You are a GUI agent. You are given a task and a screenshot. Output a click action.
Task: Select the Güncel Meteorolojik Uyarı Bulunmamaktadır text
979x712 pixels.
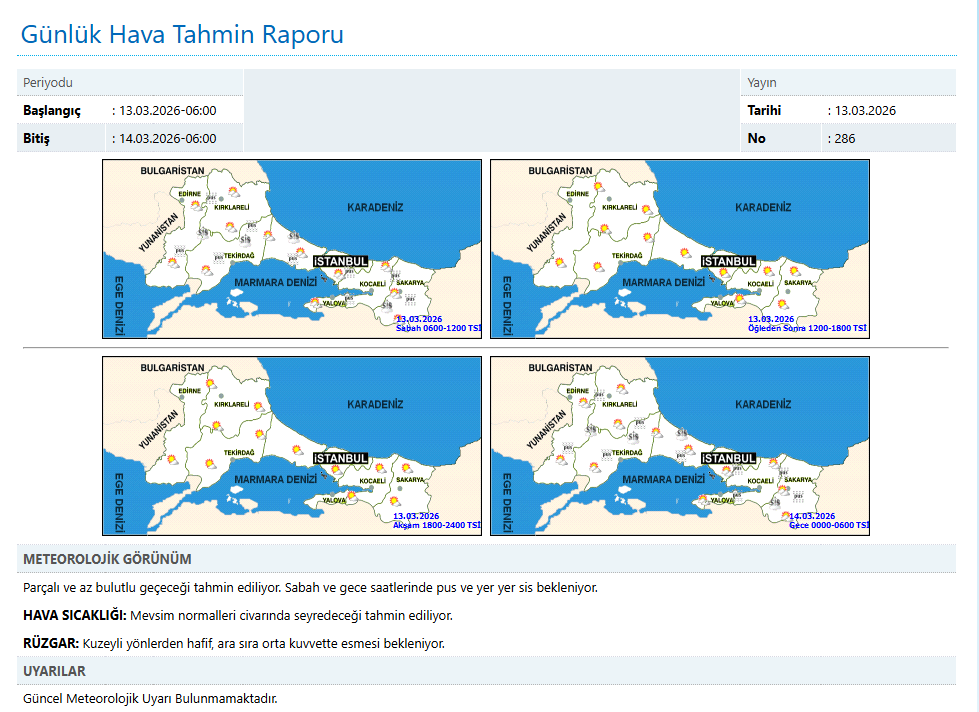[150, 698]
